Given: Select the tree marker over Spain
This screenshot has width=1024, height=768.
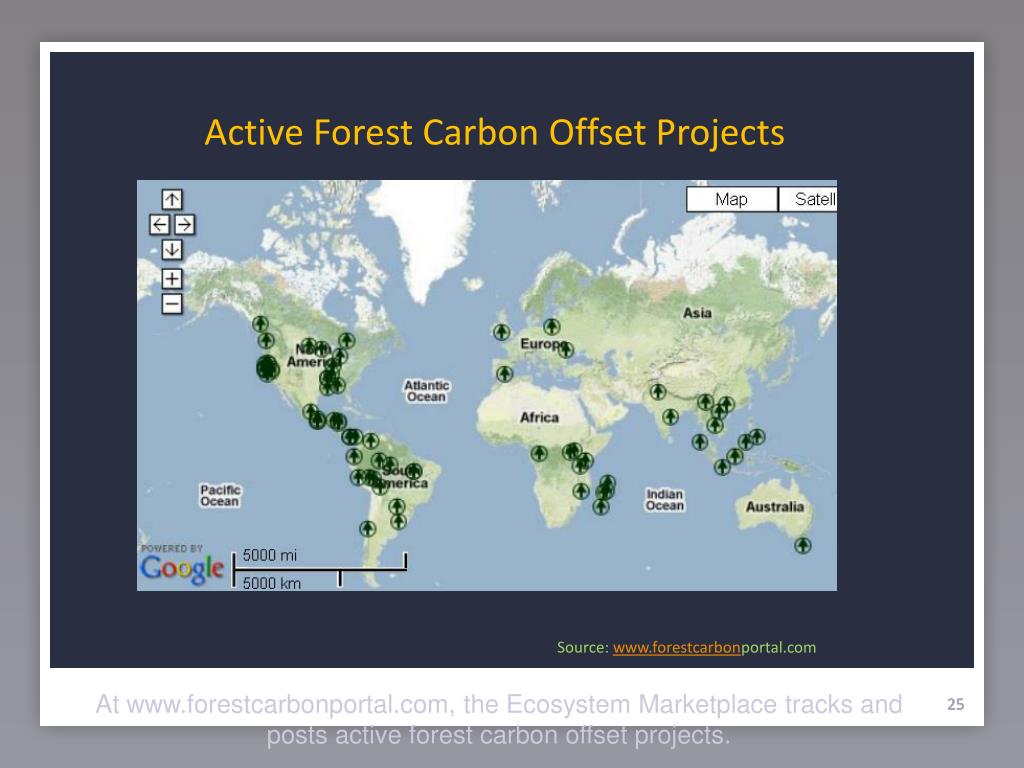Looking at the screenshot, I should (504, 374).
